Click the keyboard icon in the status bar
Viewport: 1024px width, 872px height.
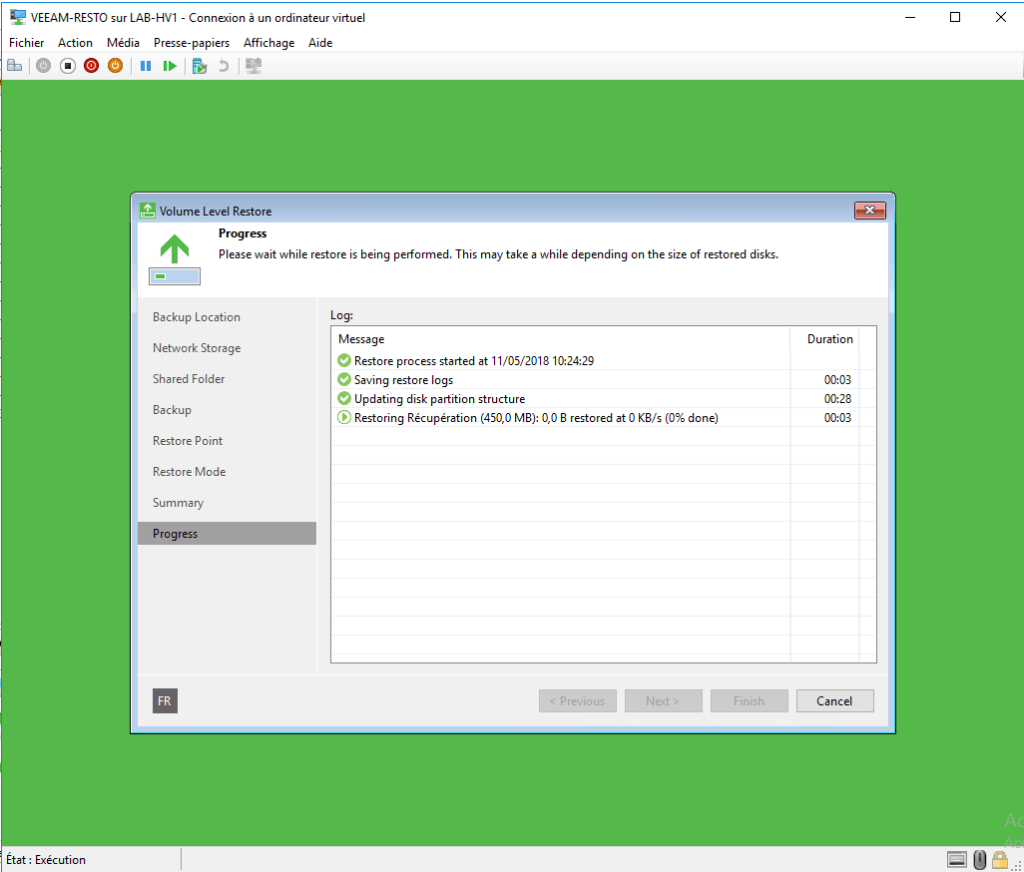click(x=957, y=860)
